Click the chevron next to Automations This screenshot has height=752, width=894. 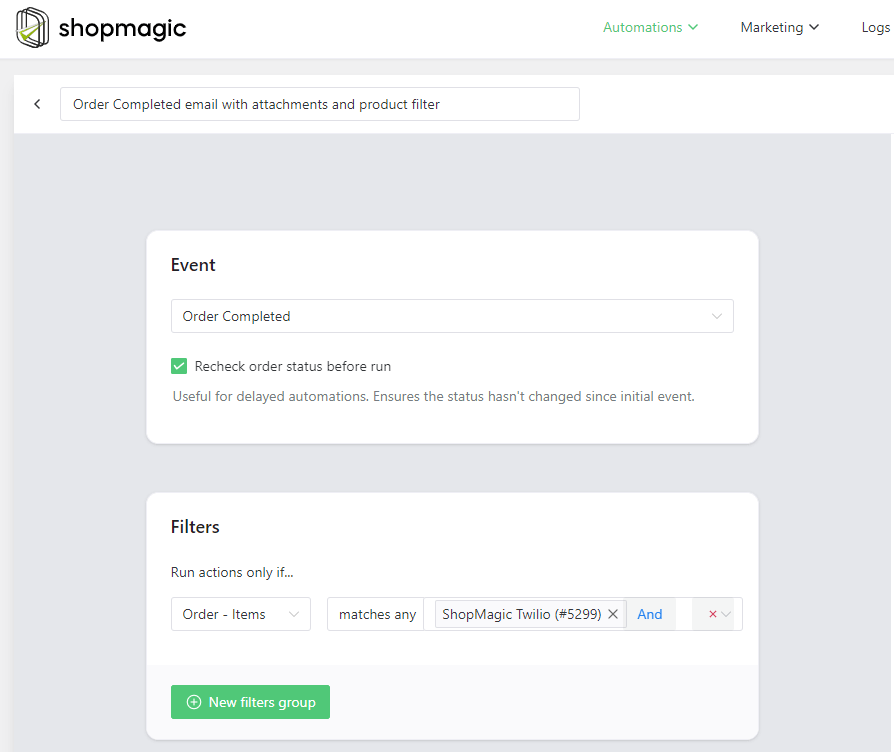tap(693, 27)
